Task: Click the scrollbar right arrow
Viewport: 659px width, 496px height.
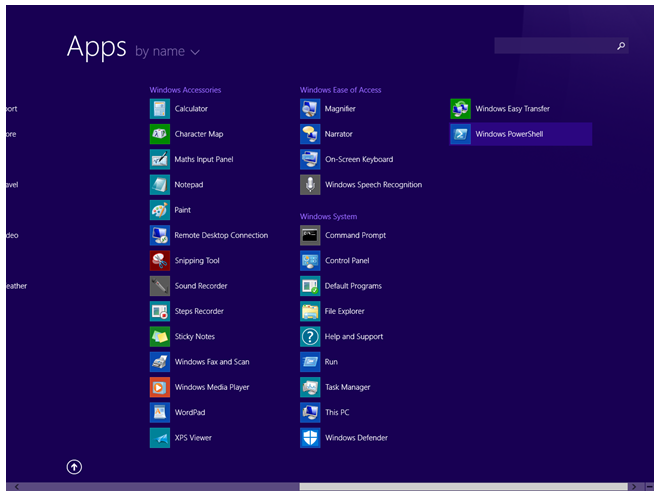Action: pyautogui.click(x=634, y=487)
